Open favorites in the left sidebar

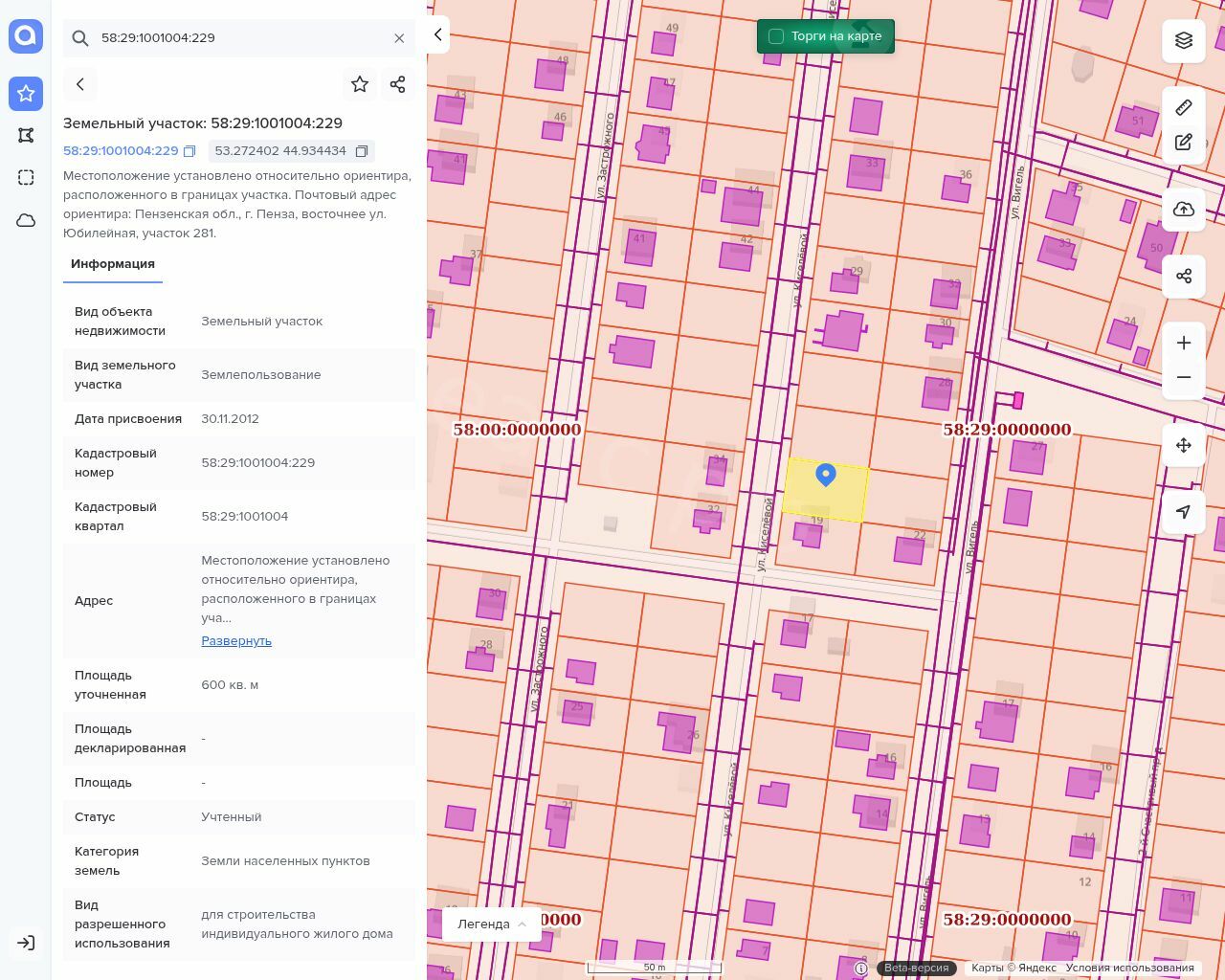tap(26, 94)
